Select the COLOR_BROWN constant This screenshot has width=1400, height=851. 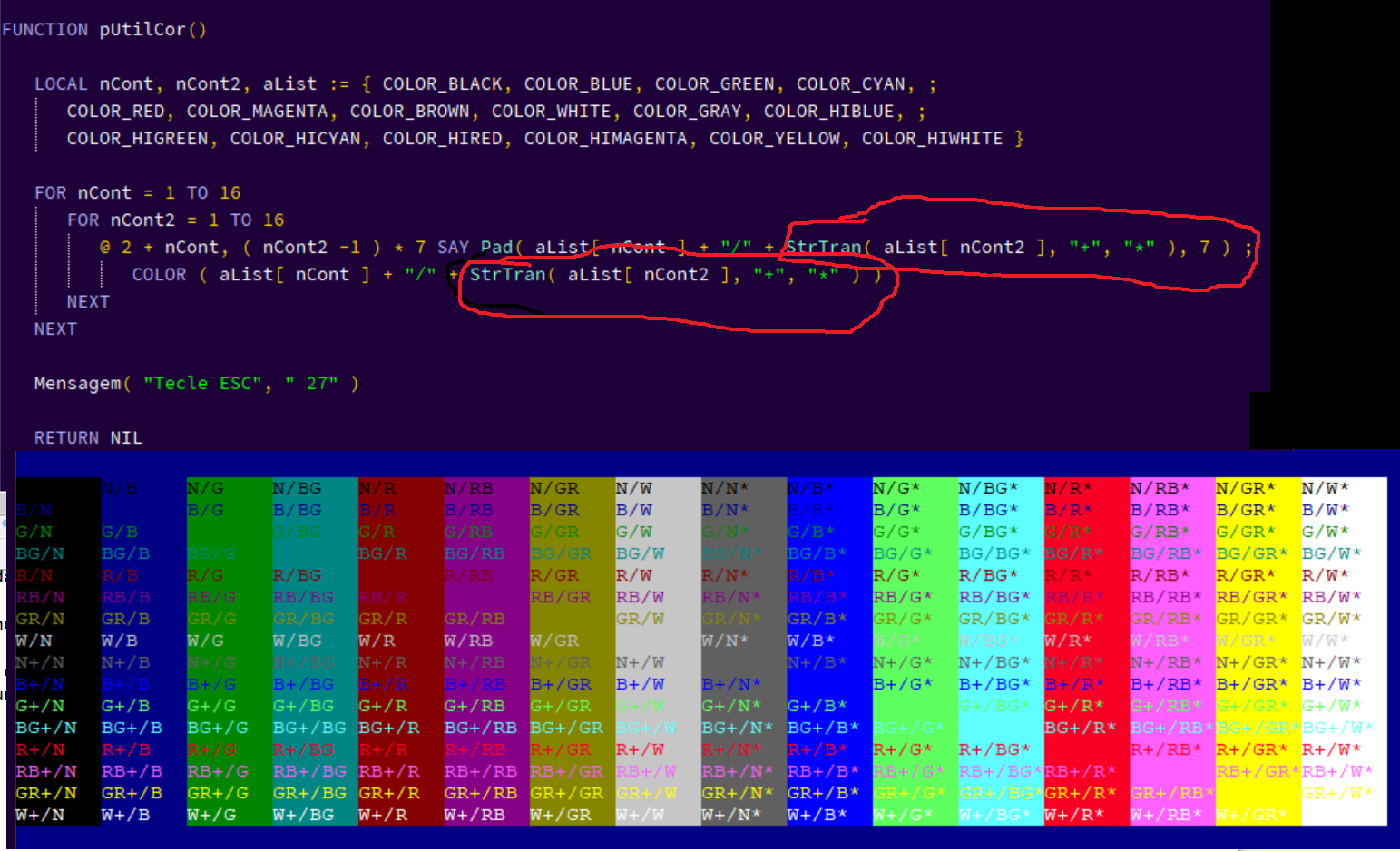point(409,111)
